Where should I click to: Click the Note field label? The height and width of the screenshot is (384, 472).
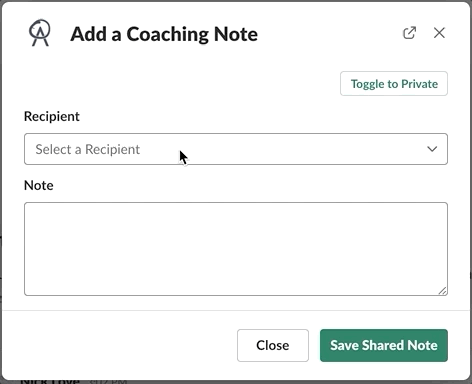39,185
